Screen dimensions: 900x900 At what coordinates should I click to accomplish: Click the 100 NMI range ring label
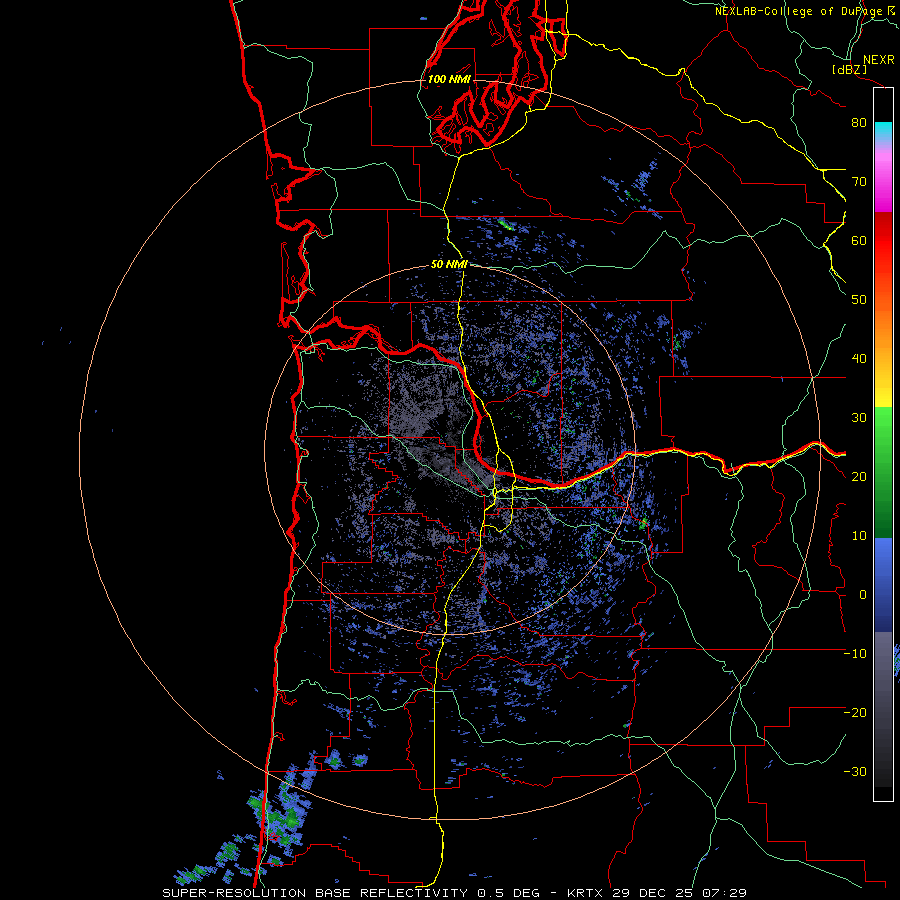point(449,79)
